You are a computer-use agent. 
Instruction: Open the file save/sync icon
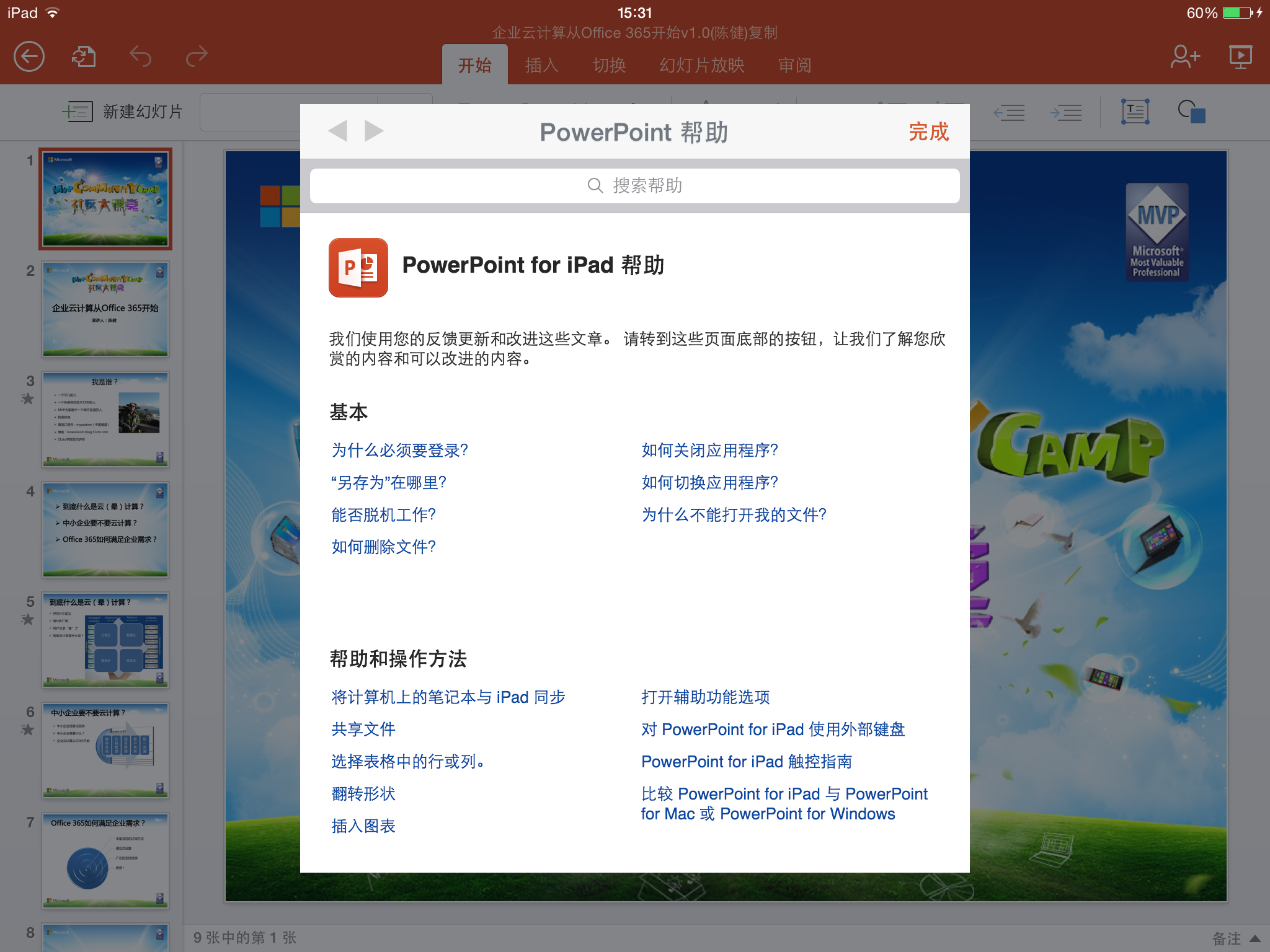click(84, 57)
